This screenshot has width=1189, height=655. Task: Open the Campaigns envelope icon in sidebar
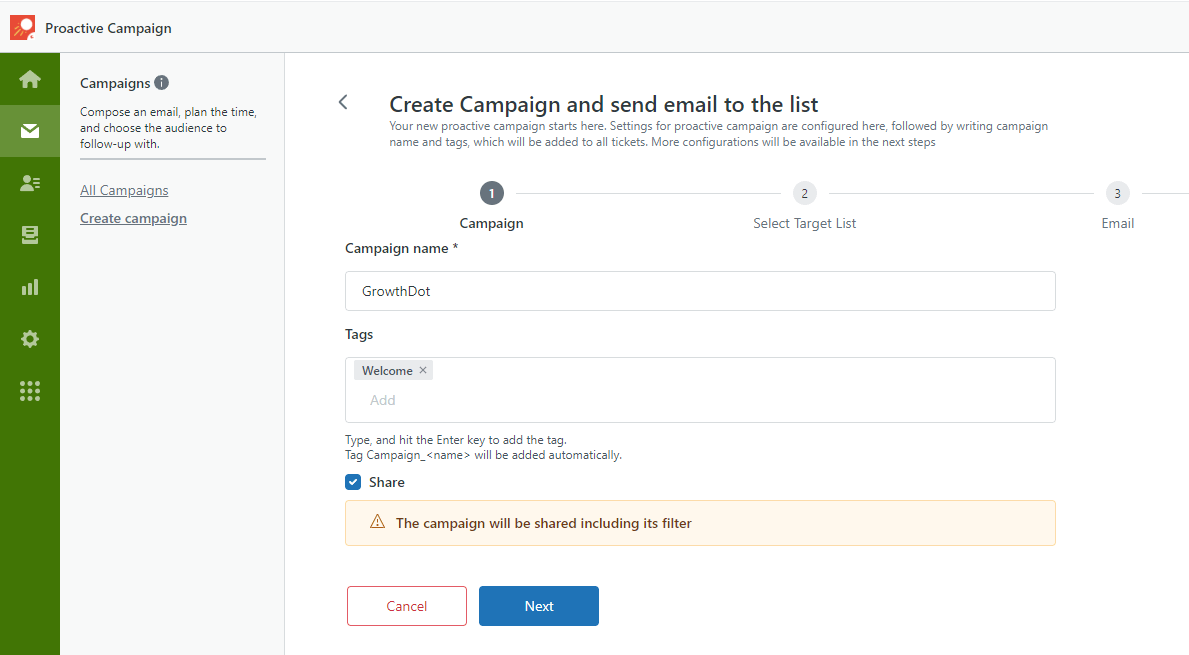pyautogui.click(x=30, y=131)
